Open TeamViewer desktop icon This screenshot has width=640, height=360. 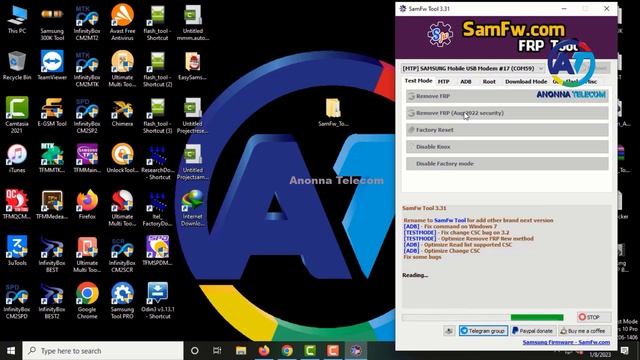(52, 65)
